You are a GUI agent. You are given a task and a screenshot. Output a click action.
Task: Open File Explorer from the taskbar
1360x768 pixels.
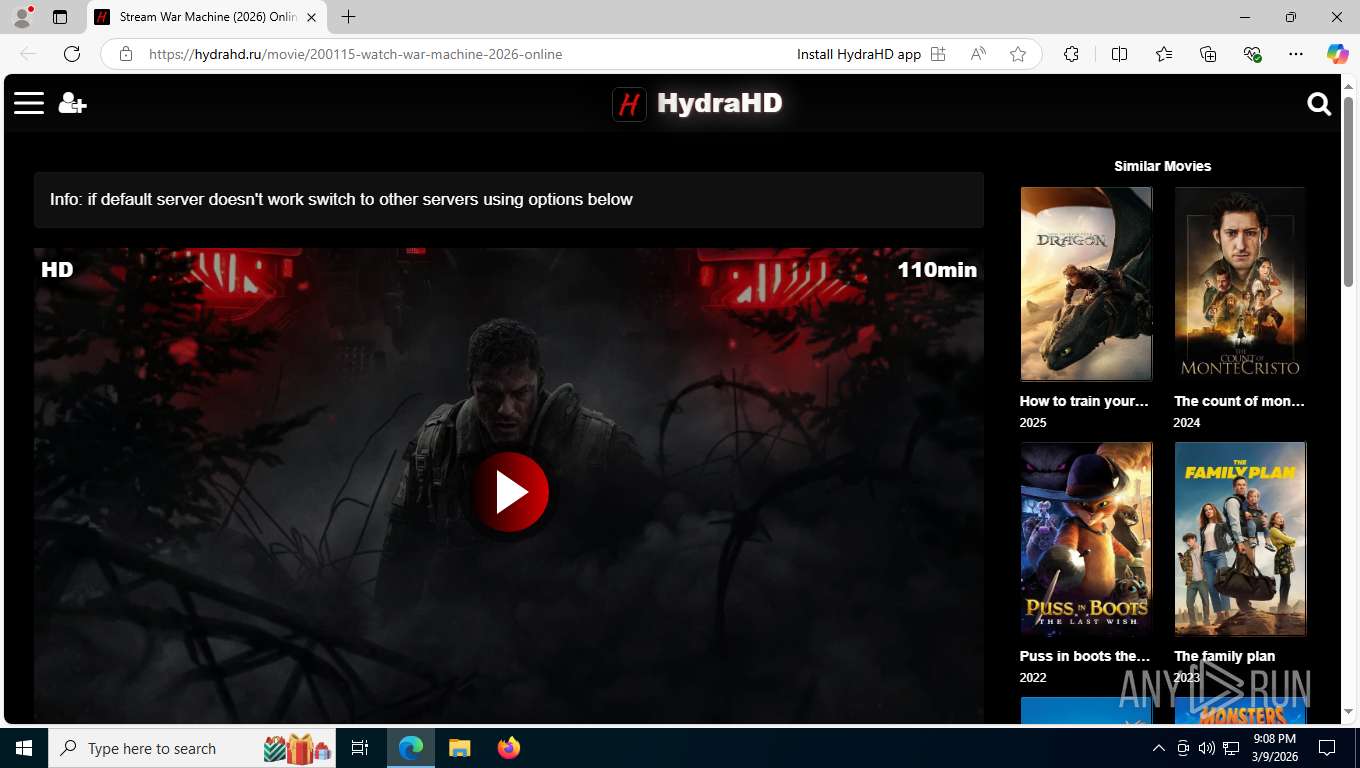tap(459, 748)
